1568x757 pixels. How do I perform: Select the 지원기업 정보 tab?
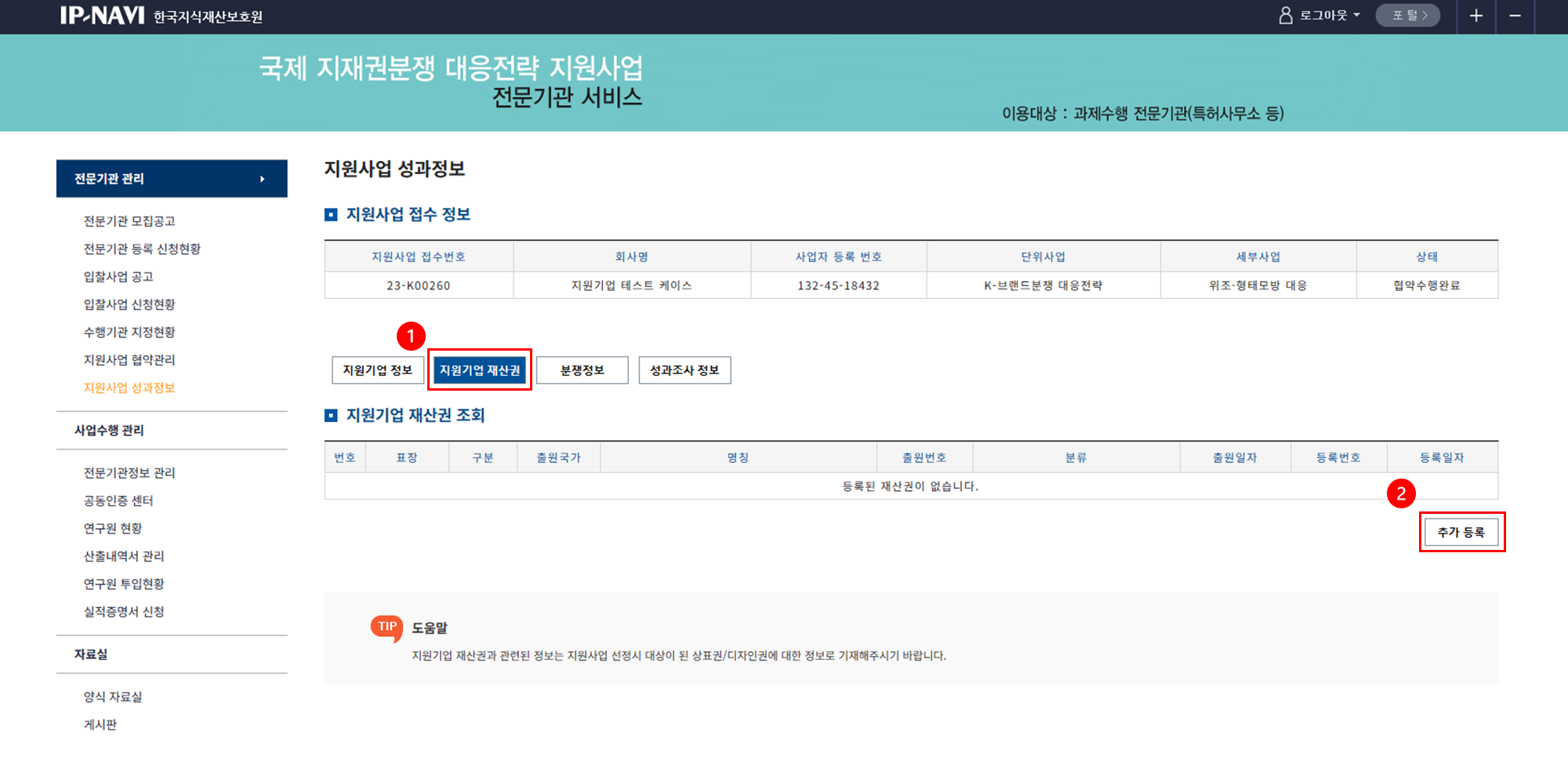point(377,370)
